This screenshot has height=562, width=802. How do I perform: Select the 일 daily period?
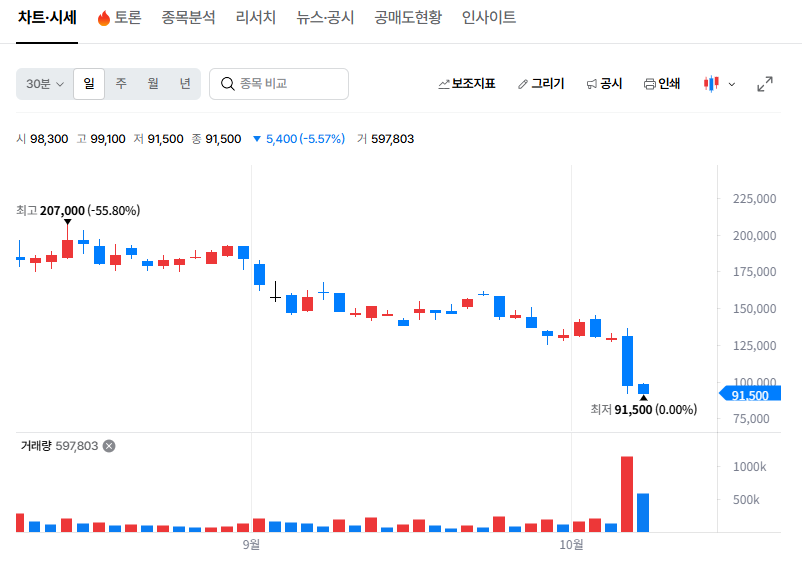[x=89, y=84]
